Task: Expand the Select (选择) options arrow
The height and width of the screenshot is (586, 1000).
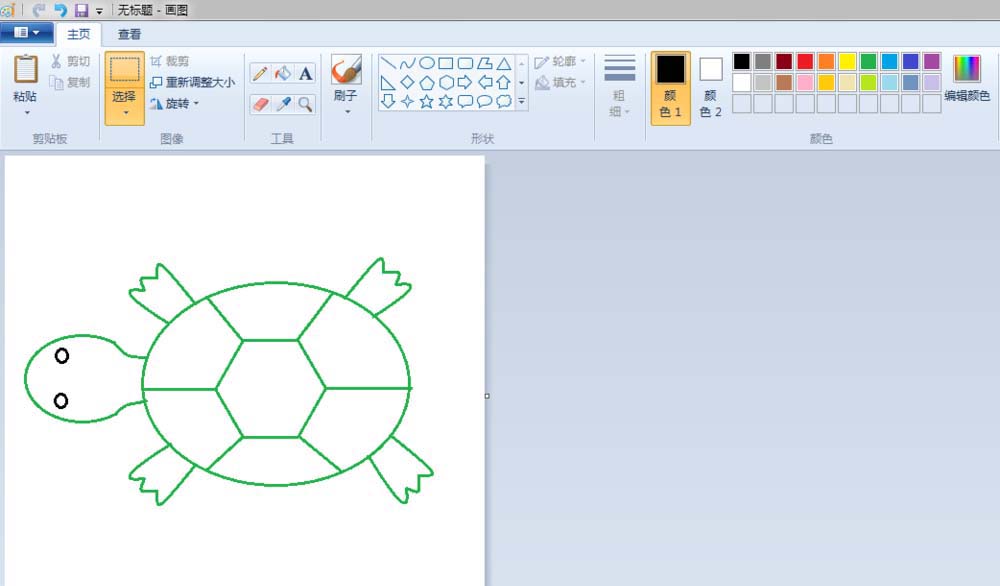Action: pyautogui.click(x=125, y=113)
